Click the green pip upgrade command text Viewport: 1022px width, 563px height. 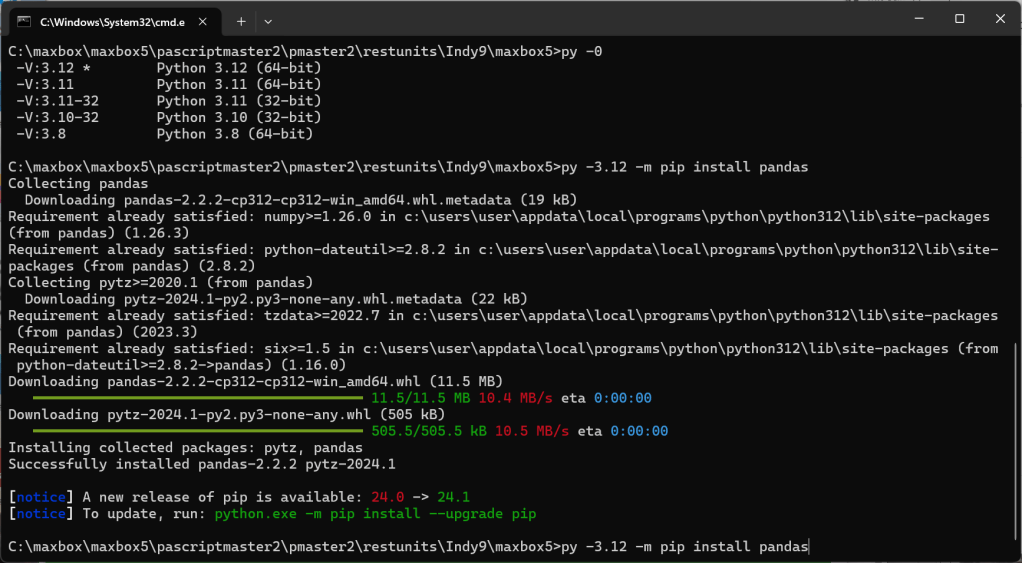pyautogui.click(x=375, y=514)
